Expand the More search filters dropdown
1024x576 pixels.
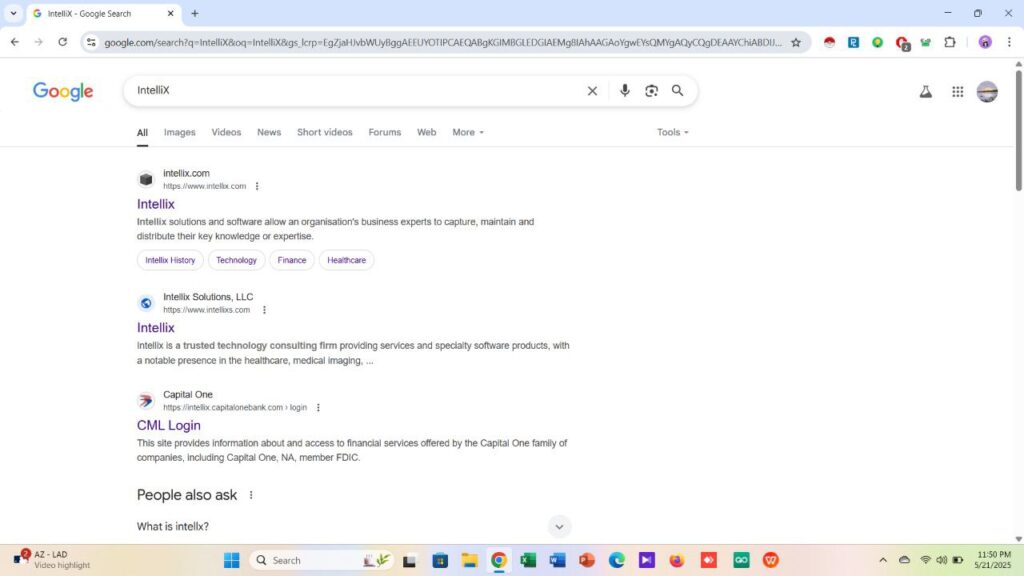pyautogui.click(x=468, y=132)
